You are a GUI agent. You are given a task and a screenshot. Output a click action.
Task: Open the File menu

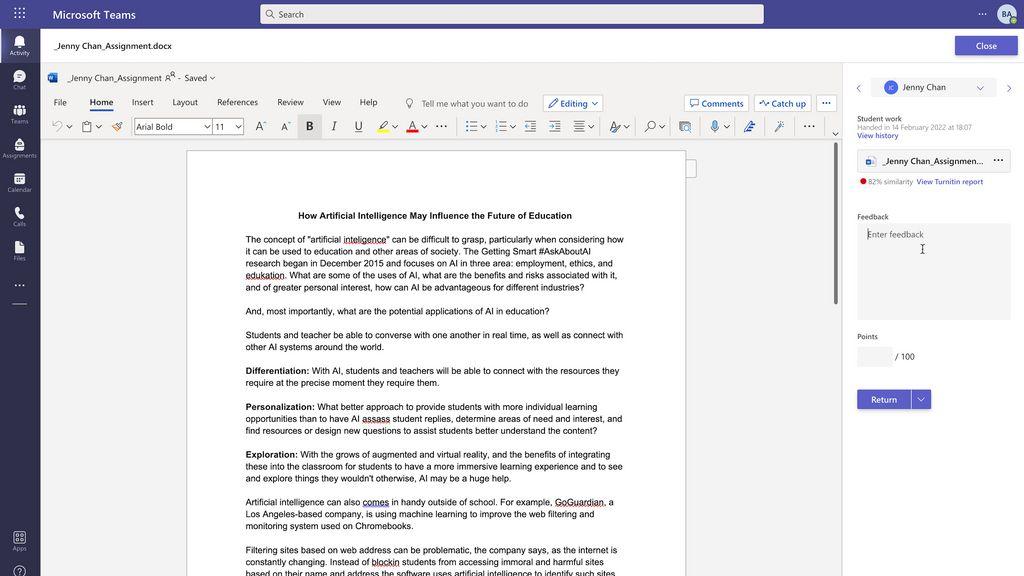tap(60, 103)
